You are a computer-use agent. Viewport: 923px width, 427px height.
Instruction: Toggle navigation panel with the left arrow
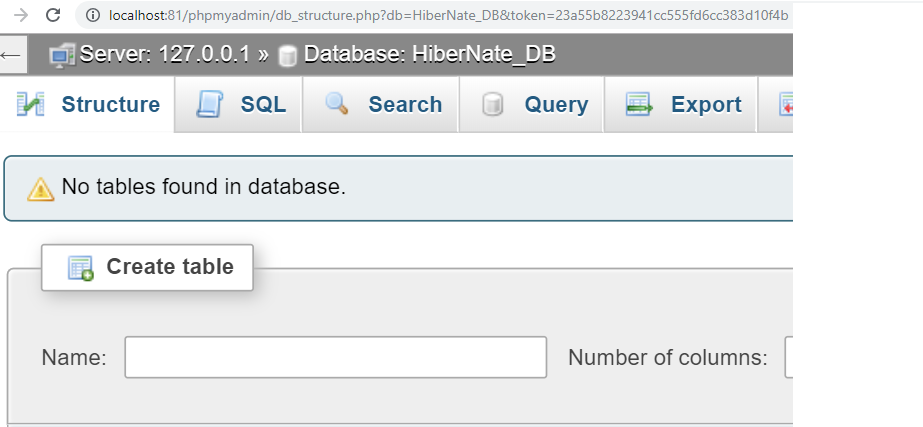click(x=12, y=55)
